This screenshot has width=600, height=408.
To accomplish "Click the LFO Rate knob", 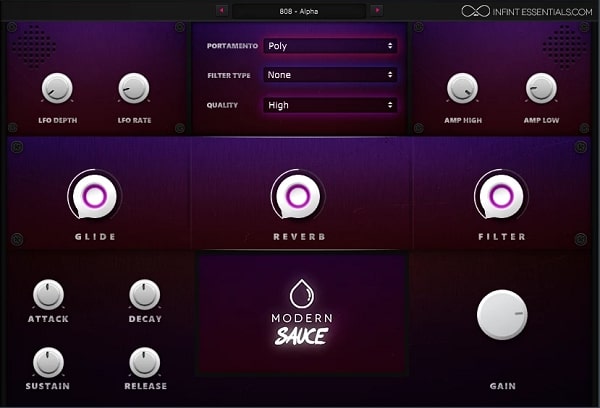I will click(x=134, y=88).
